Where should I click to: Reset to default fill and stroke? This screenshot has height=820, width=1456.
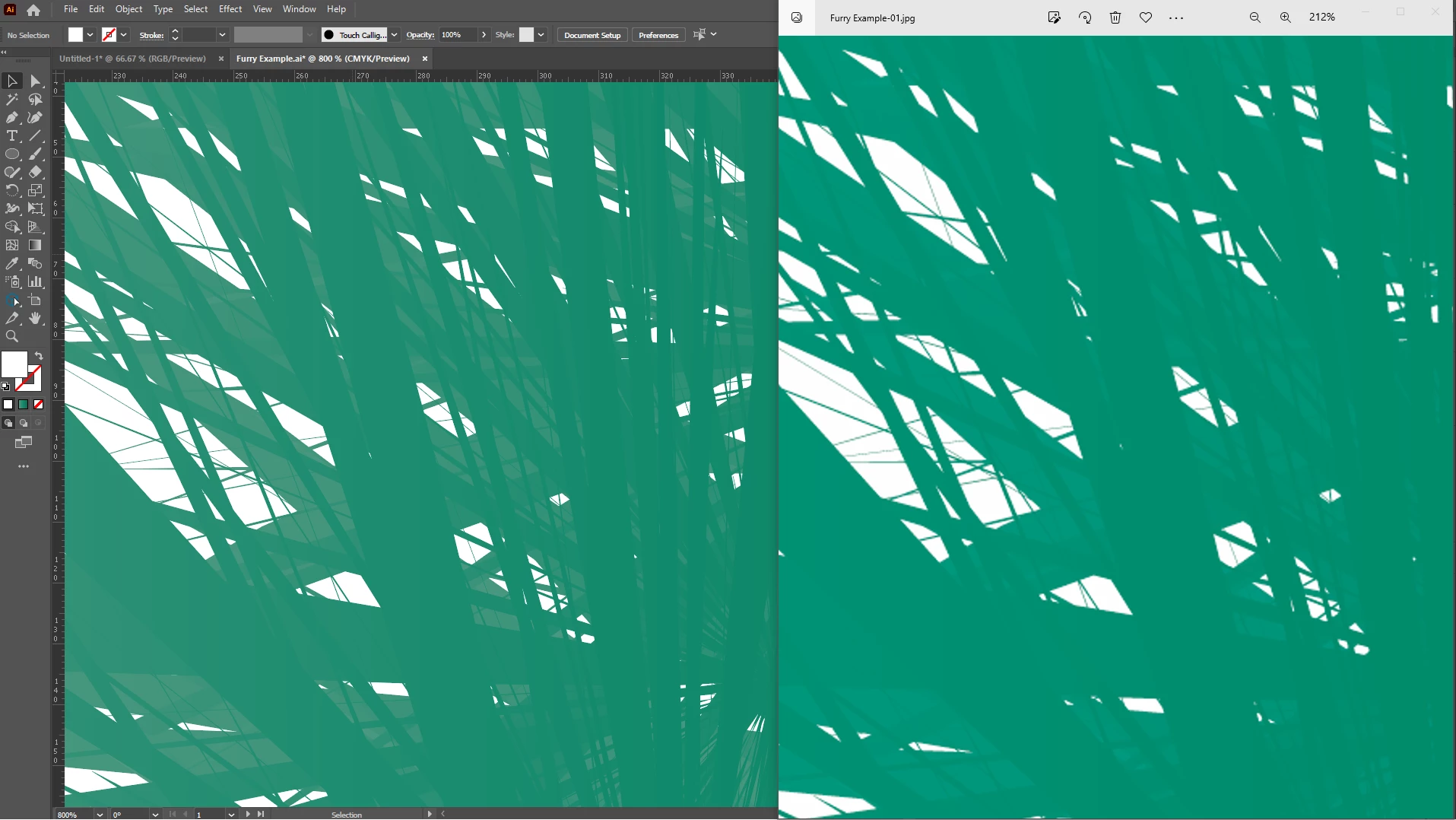5,386
